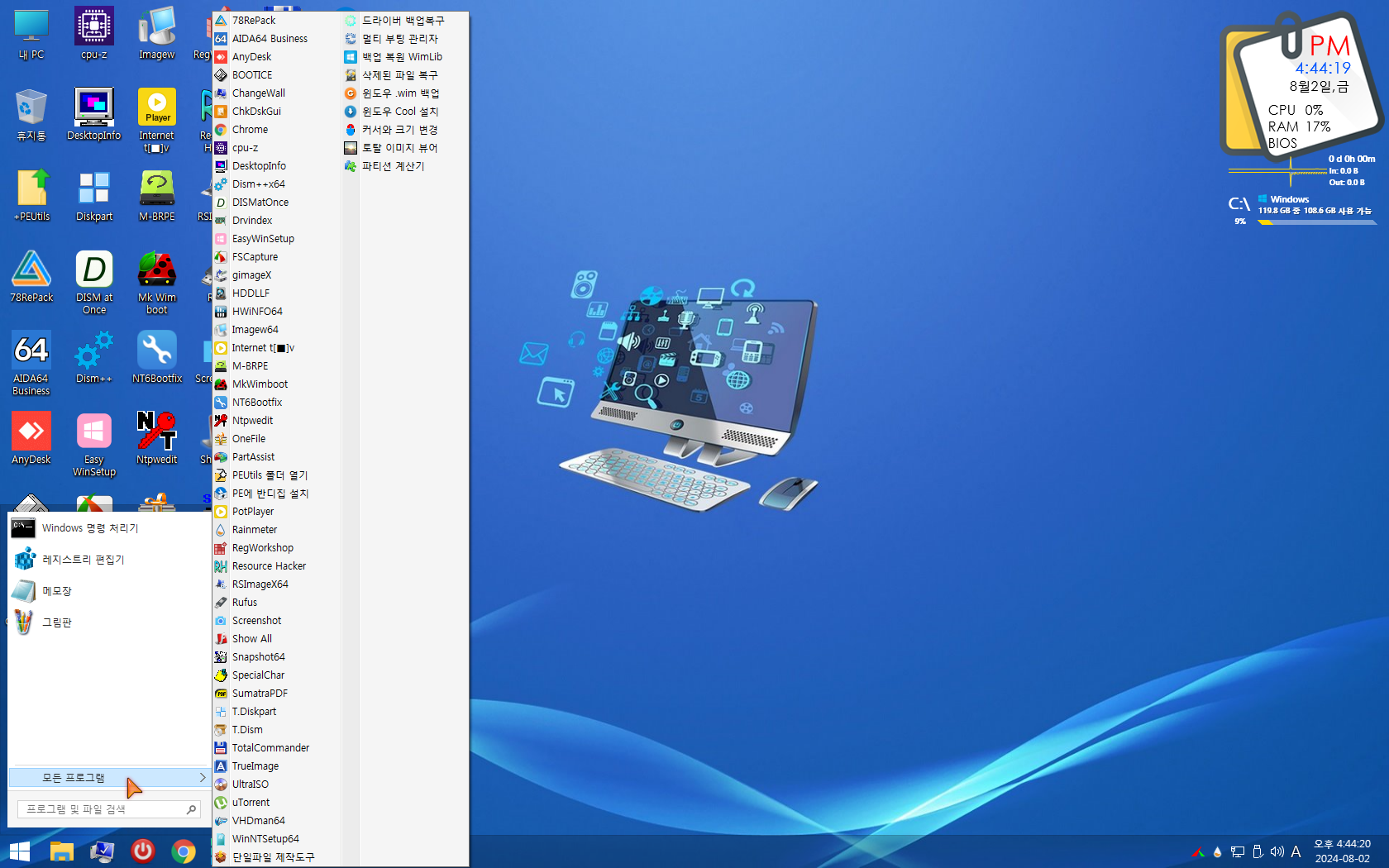This screenshot has width=1389, height=868.
Task: Launch WinNTSetup64 from programs list
Action: pos(276,839)
